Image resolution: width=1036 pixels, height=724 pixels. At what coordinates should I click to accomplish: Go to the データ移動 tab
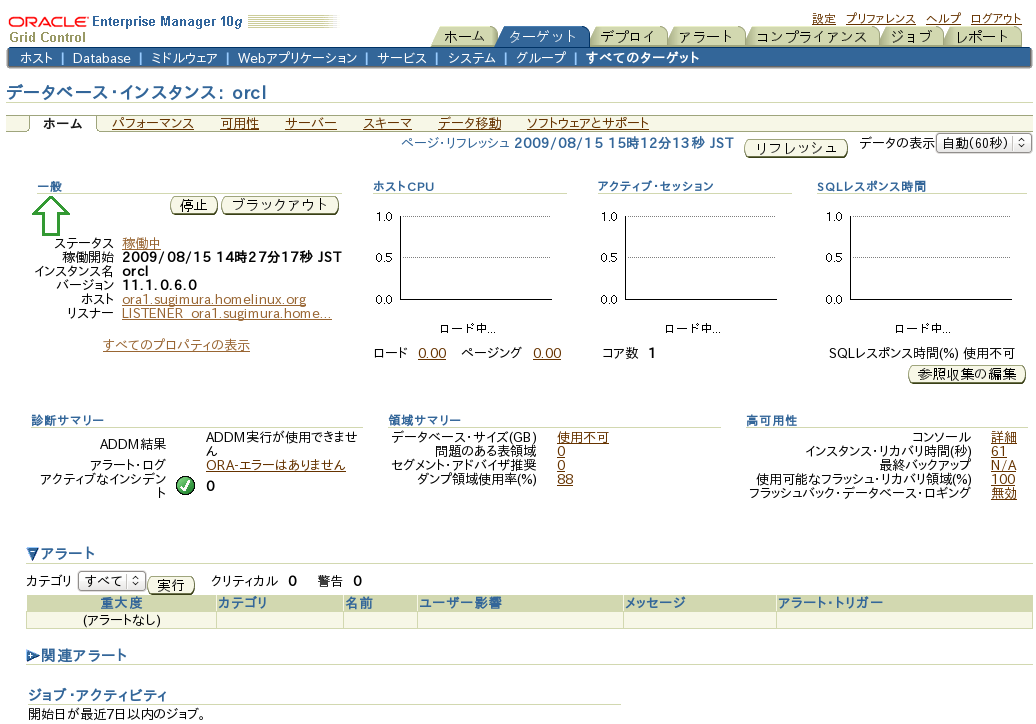(x=470, y=124)
